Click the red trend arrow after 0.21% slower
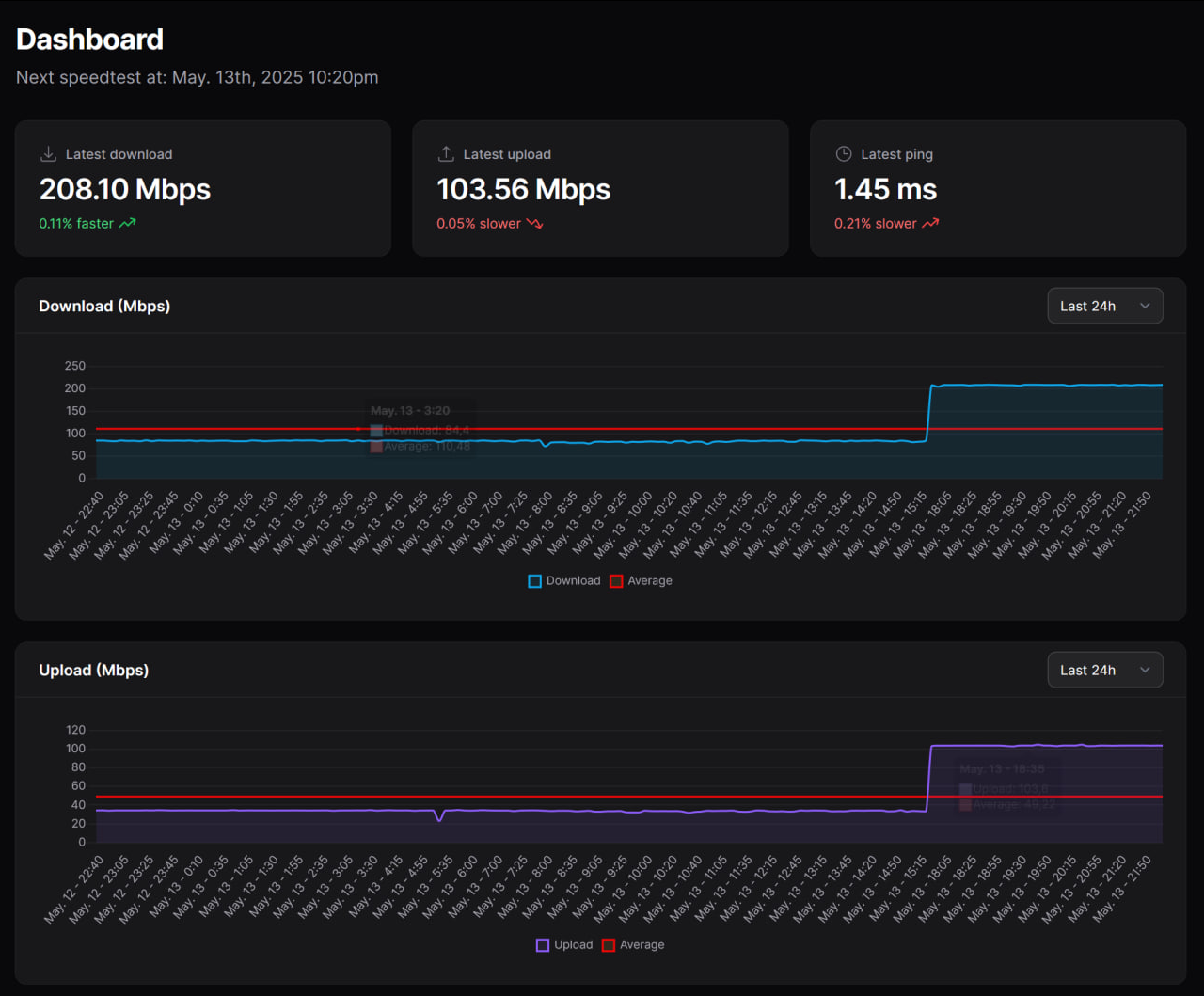This screenshot has width=1204, height=996. click(x=930, y=224)
